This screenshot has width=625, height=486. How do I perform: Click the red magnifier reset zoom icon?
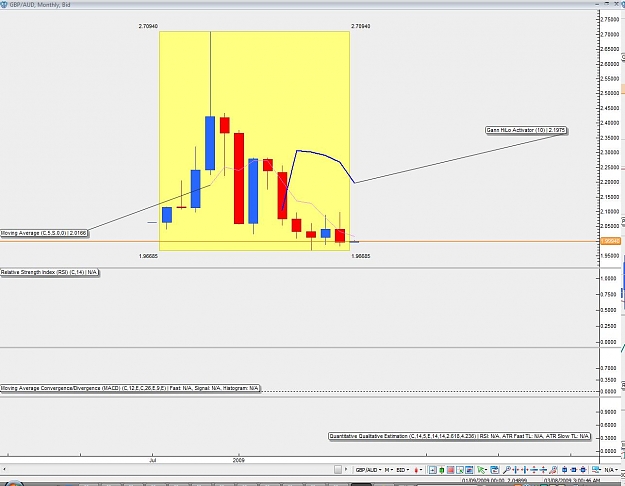point(553,470)
